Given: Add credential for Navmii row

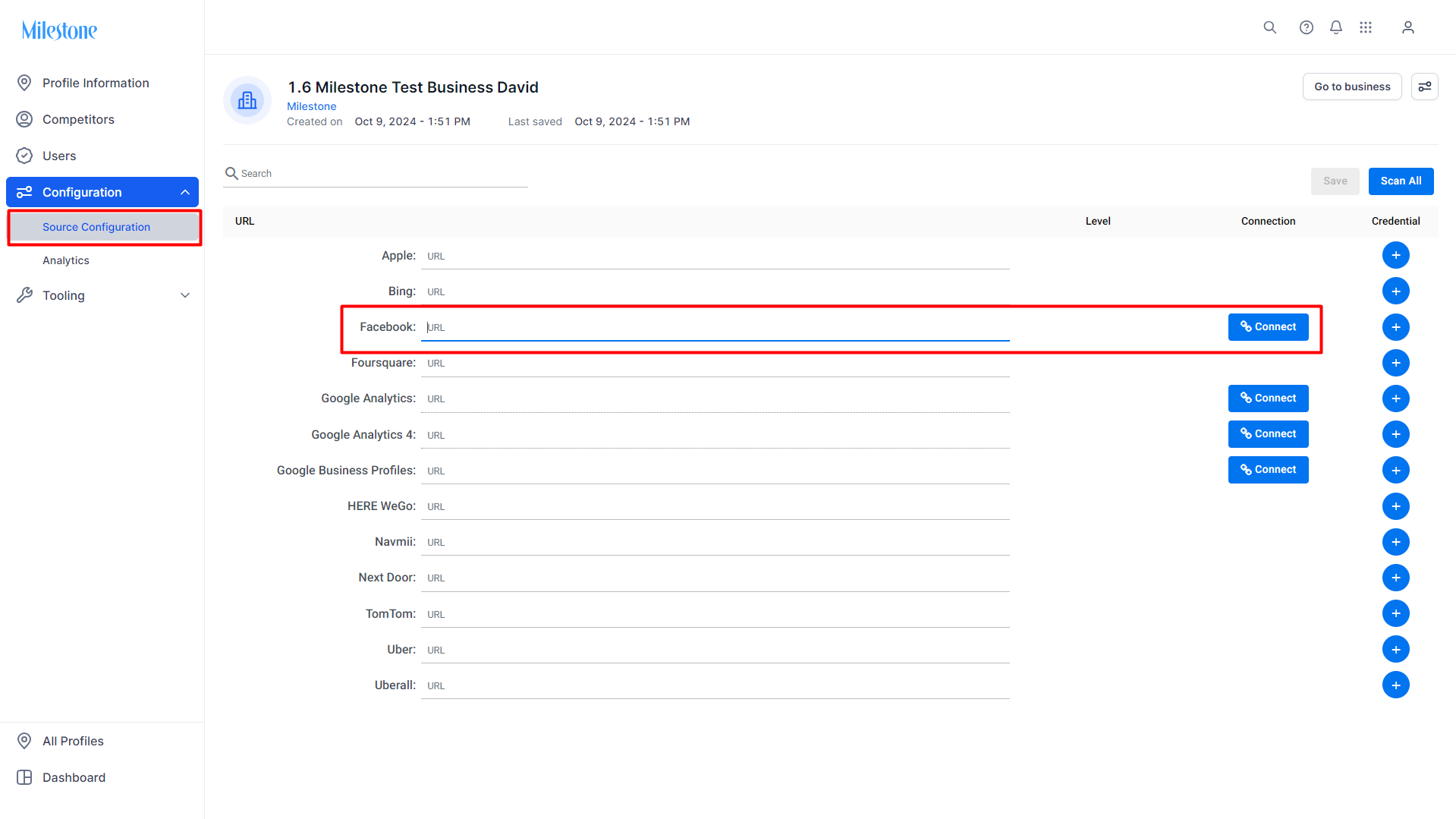Looking at the screenshot, I should coord(1395,542).
